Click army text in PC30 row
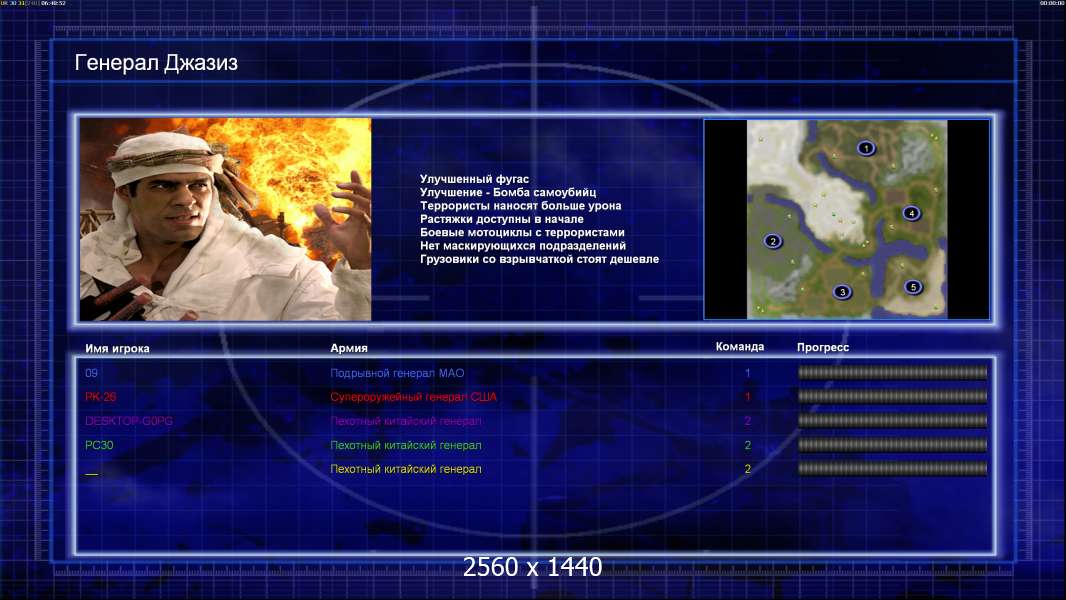Image resolution: width=1066 pixels, height=600 pixels. pyautogui.click(x=406, y=445)
